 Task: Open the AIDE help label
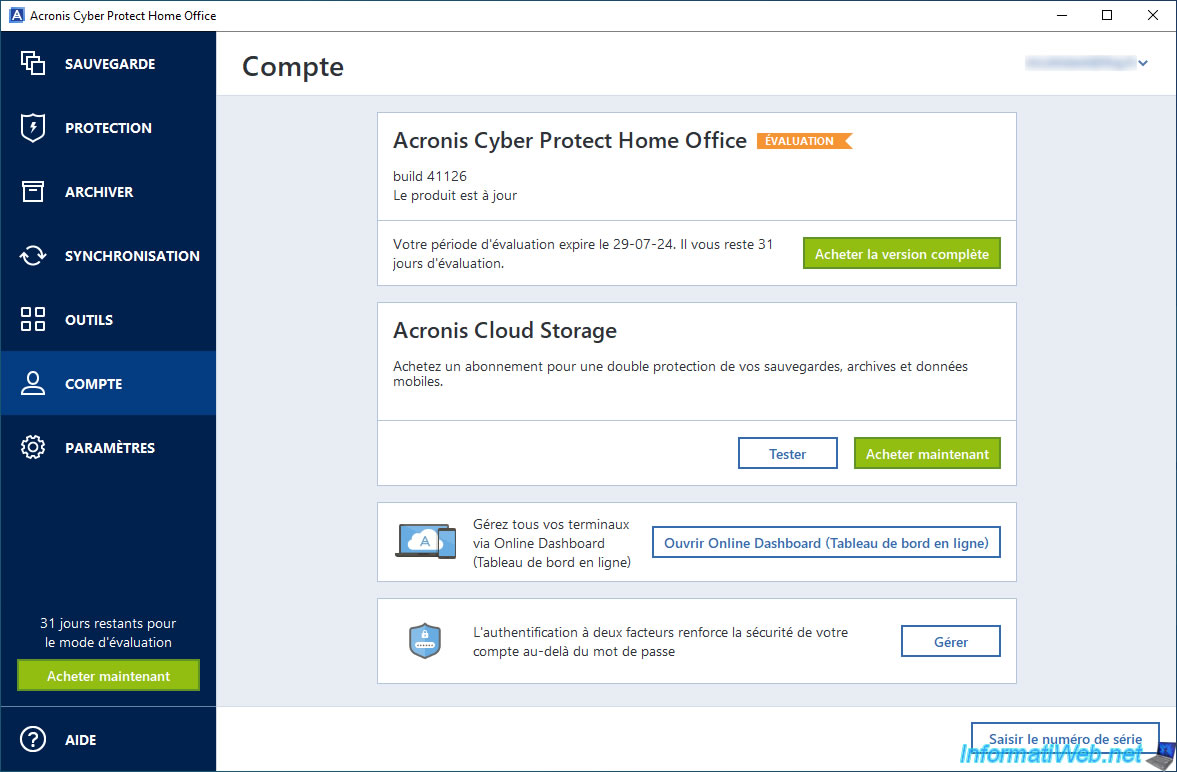[80, 740]
